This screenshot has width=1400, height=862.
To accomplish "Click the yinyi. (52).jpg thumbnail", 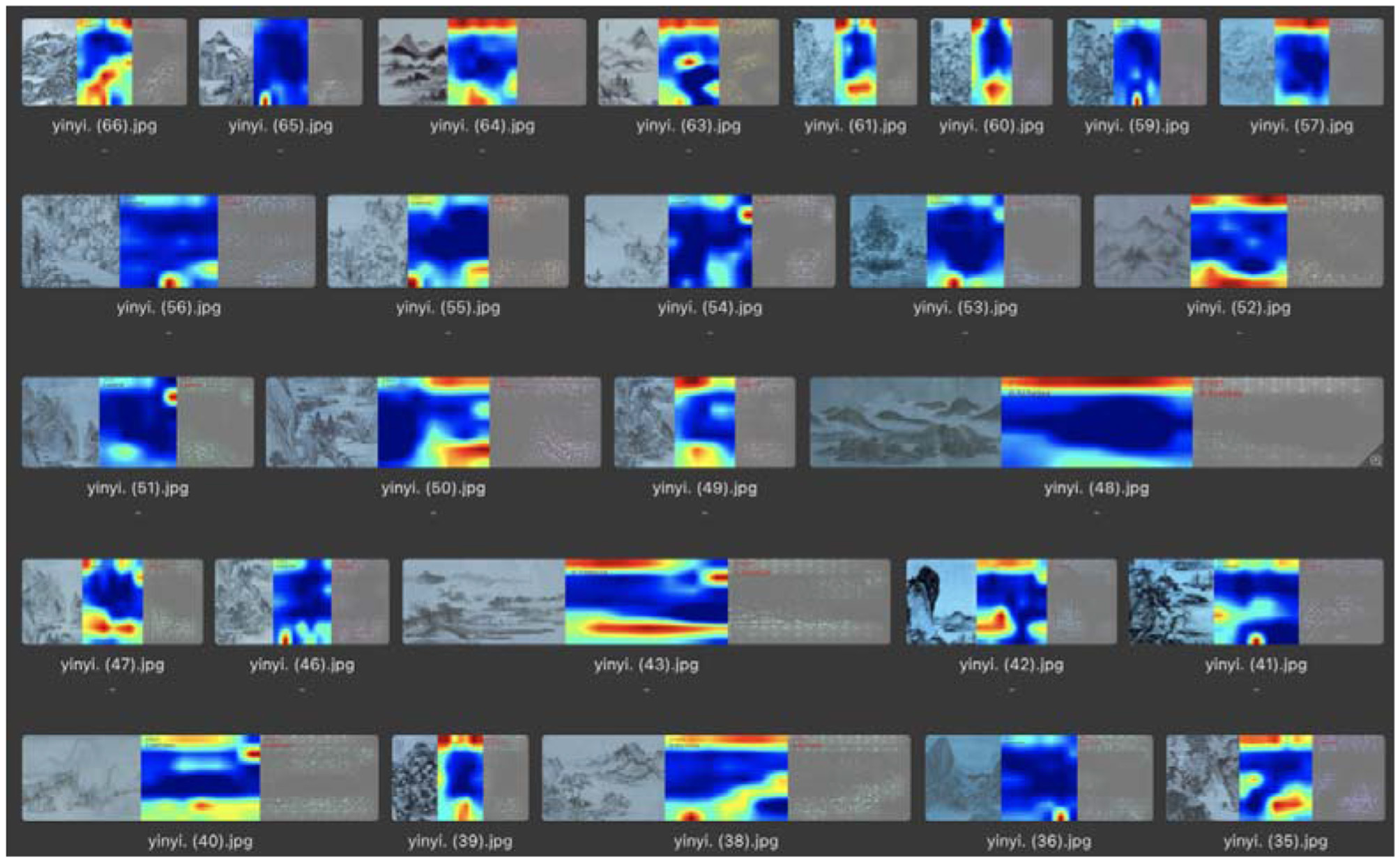I will tap(1238, 241).
